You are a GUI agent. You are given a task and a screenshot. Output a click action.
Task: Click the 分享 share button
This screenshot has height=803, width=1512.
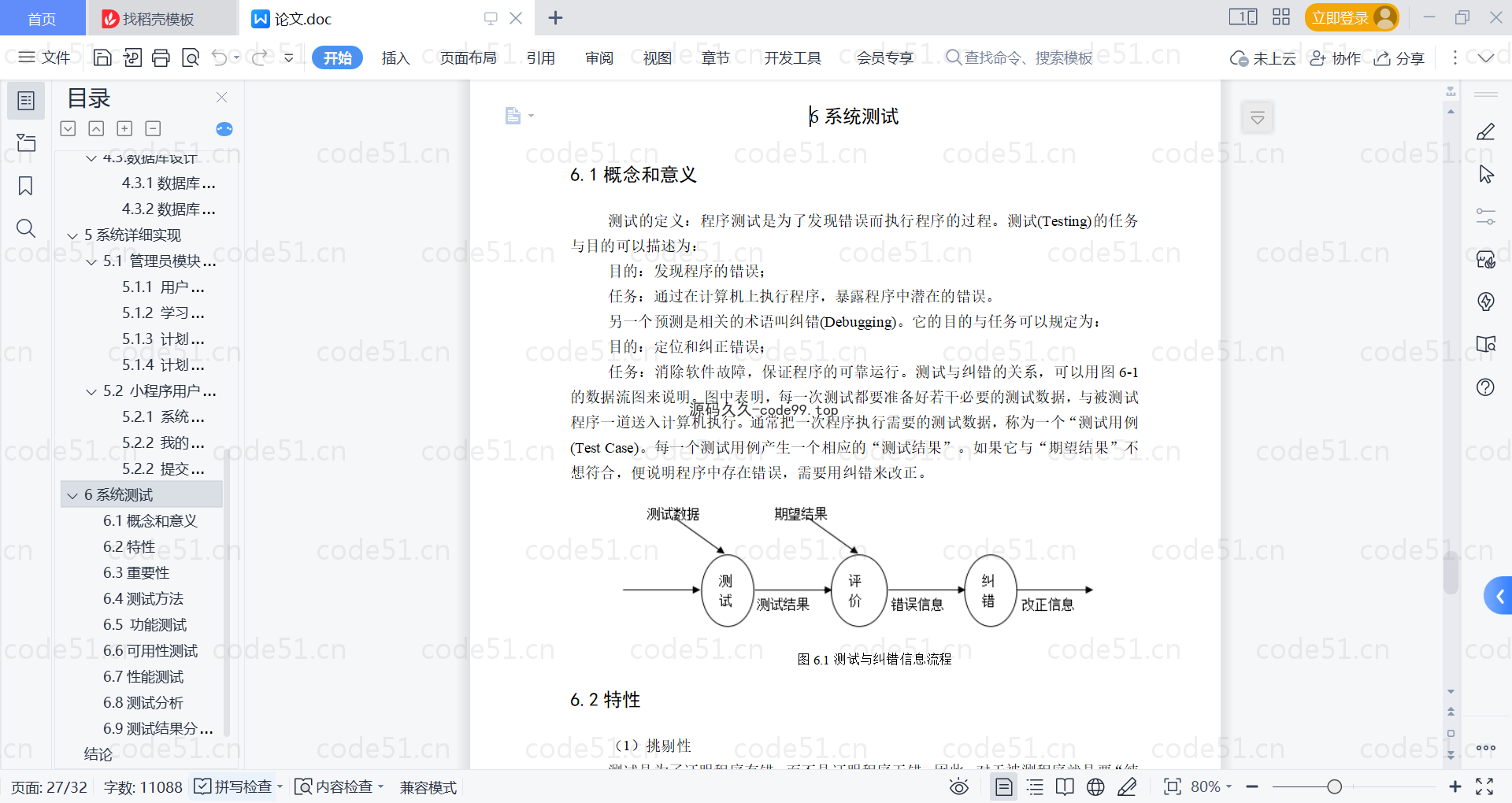click(x=1399, y=57)
